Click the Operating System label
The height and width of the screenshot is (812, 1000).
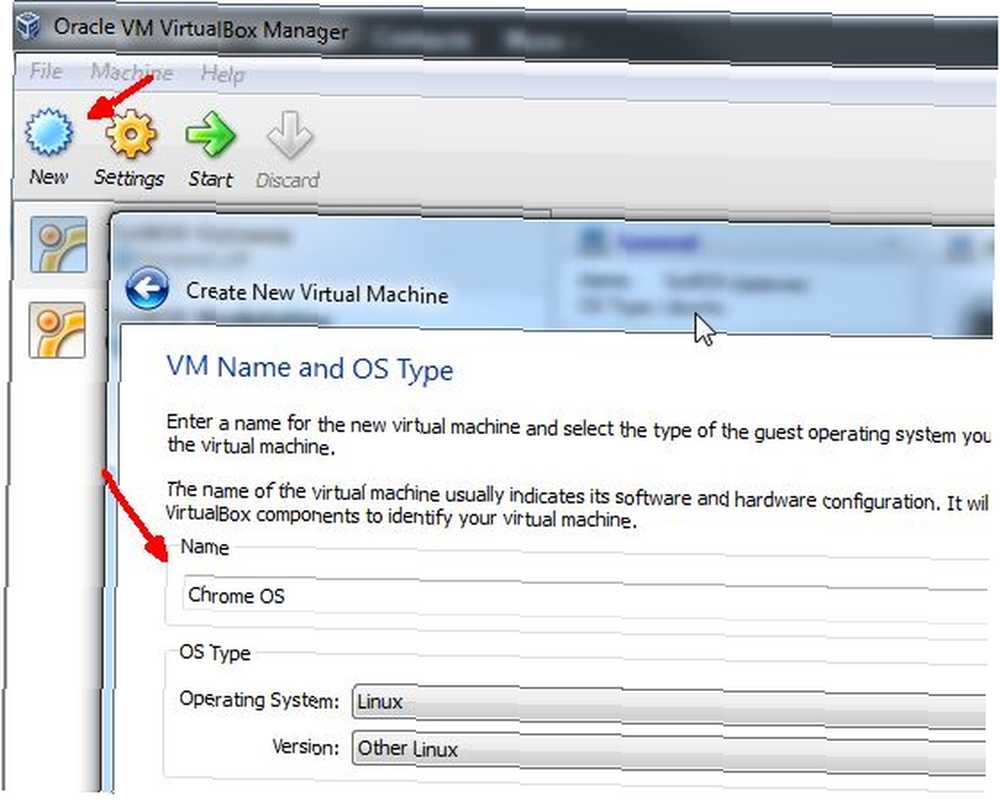coord(259,700)
